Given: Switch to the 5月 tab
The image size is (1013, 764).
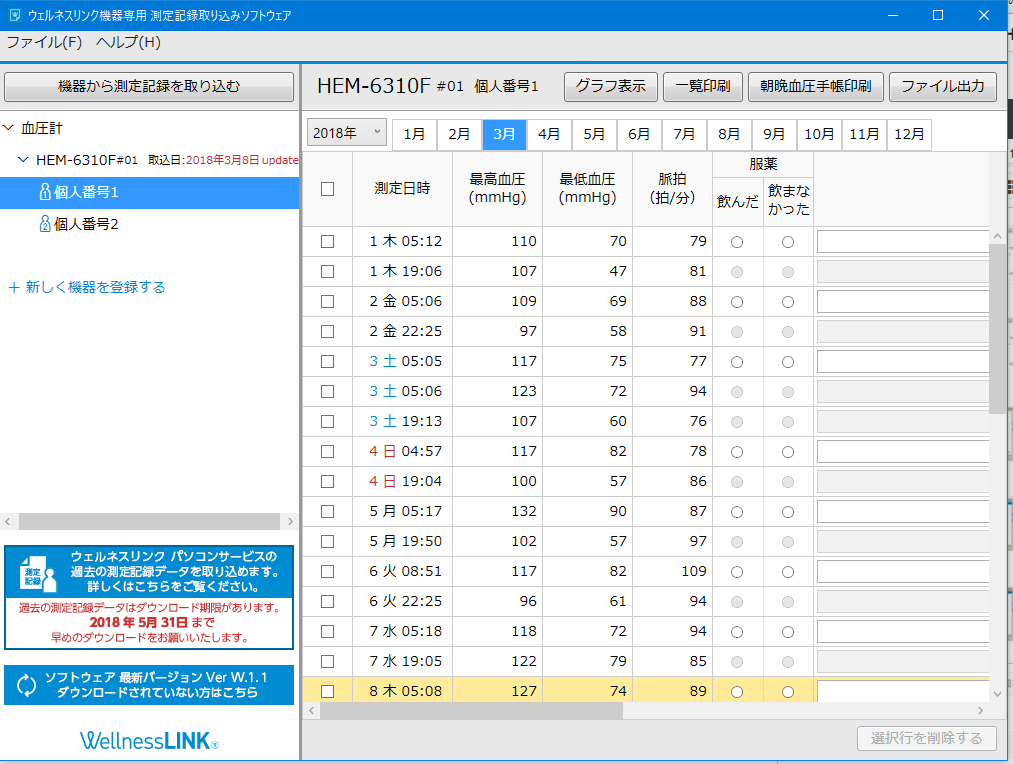Looking at the screenshot, I should pyautogui.click(x=594, y=134).
